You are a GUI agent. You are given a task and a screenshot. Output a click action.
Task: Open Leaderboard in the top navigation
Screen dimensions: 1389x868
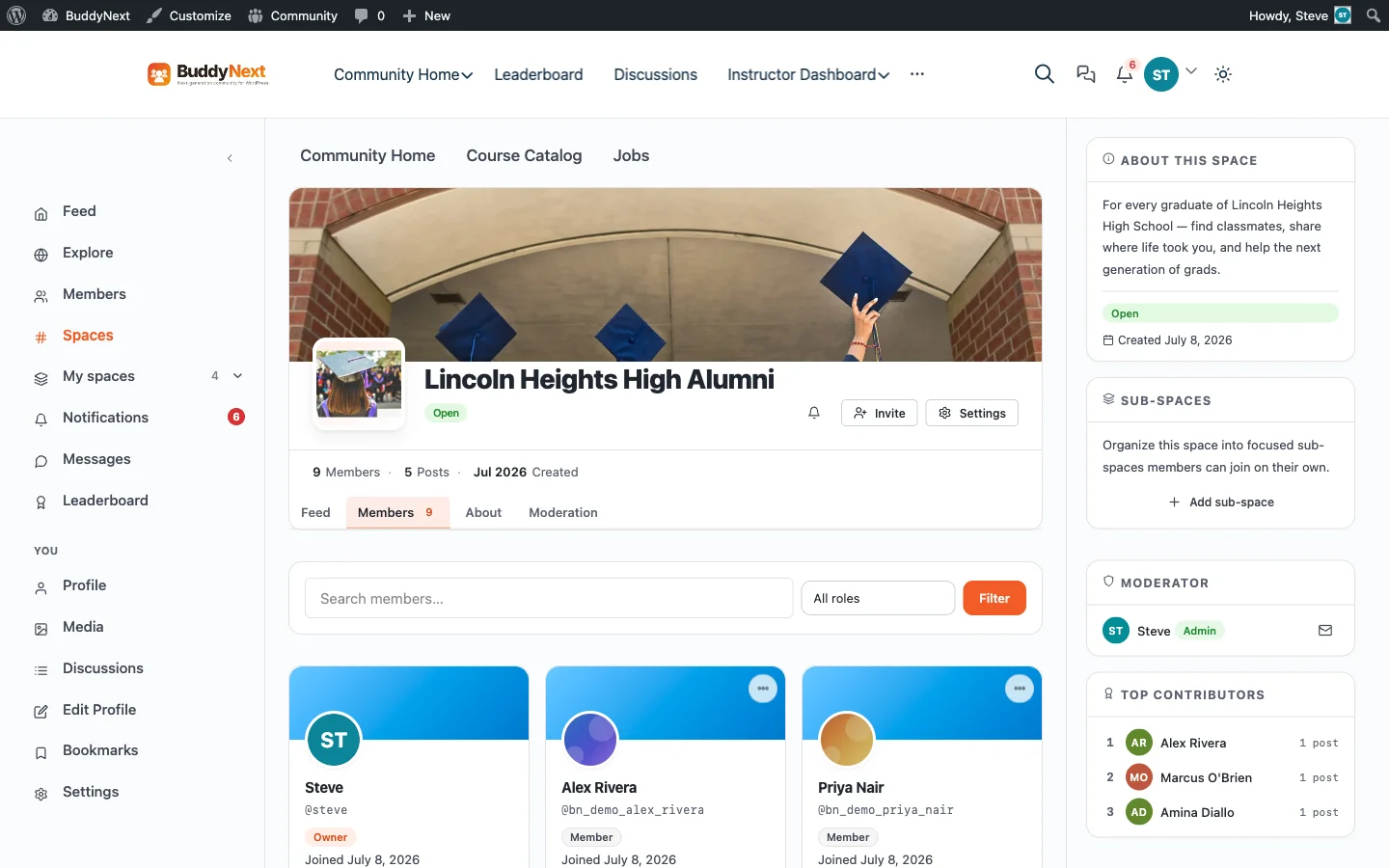point(538,74)
